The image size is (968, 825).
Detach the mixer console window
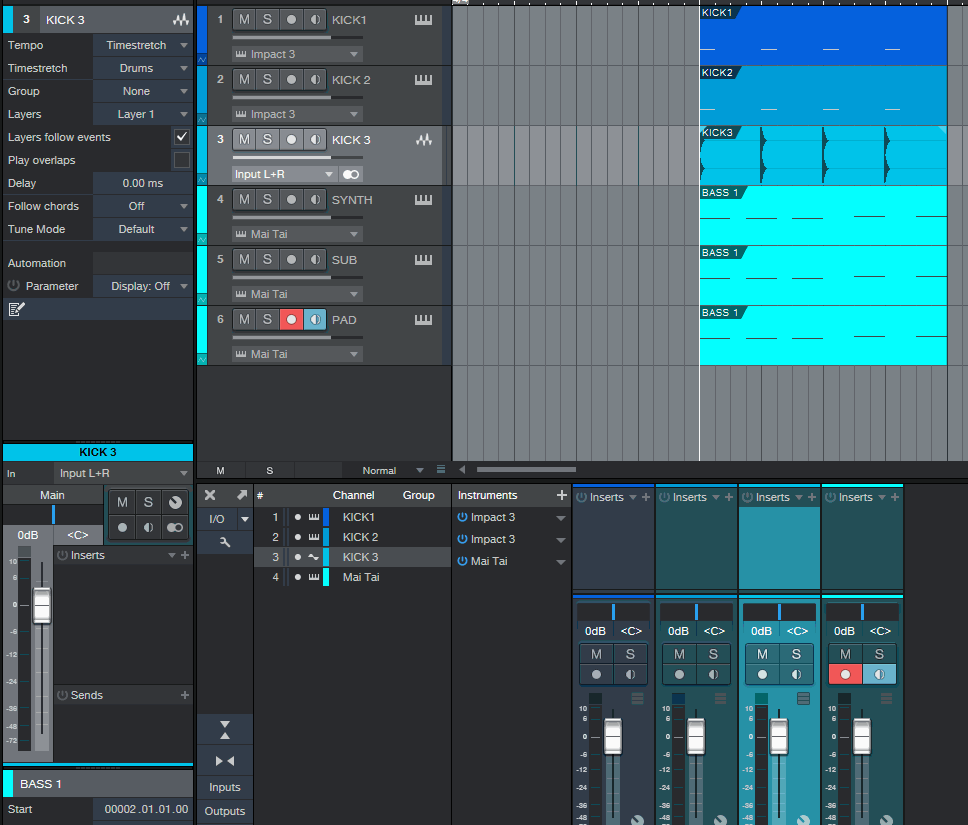pos(241,495)
